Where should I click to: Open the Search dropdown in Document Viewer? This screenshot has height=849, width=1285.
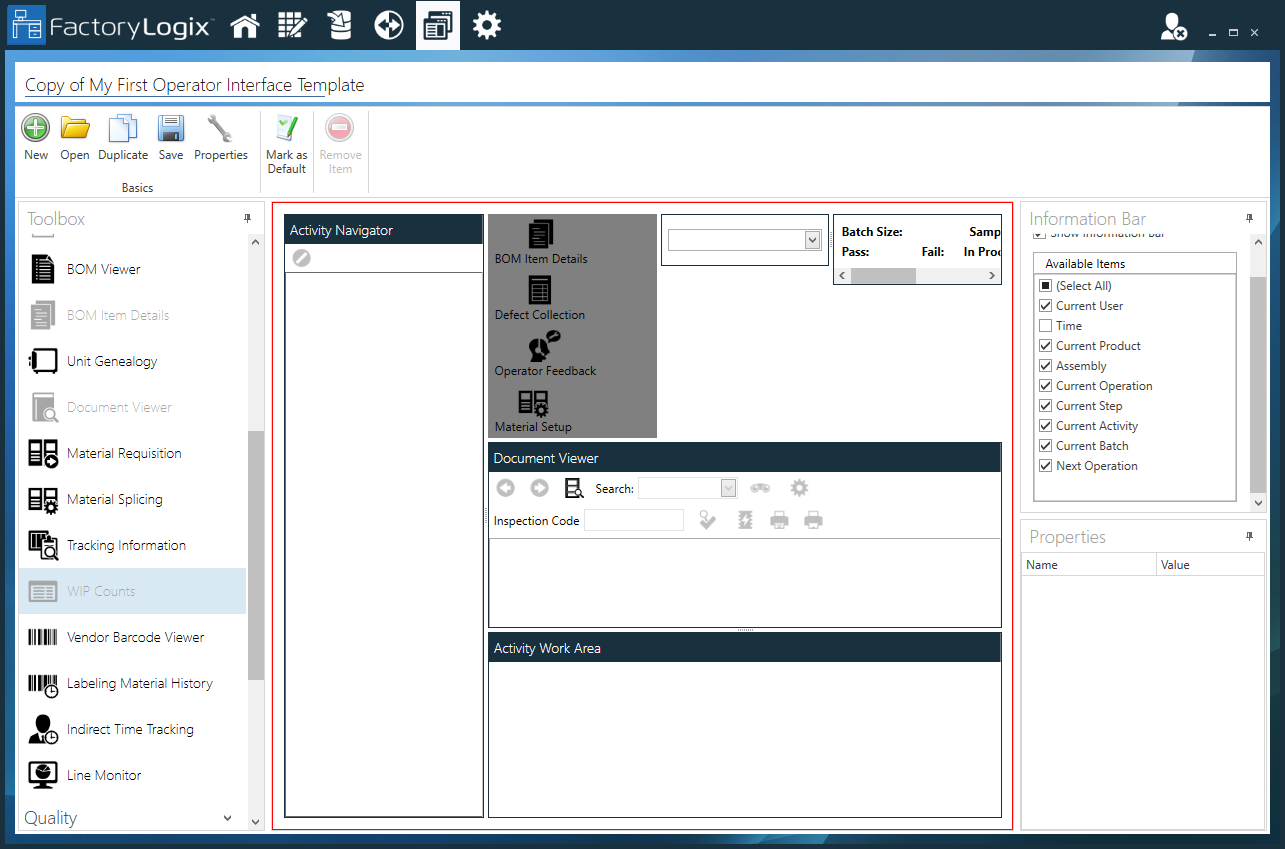(x=727, y=488)
